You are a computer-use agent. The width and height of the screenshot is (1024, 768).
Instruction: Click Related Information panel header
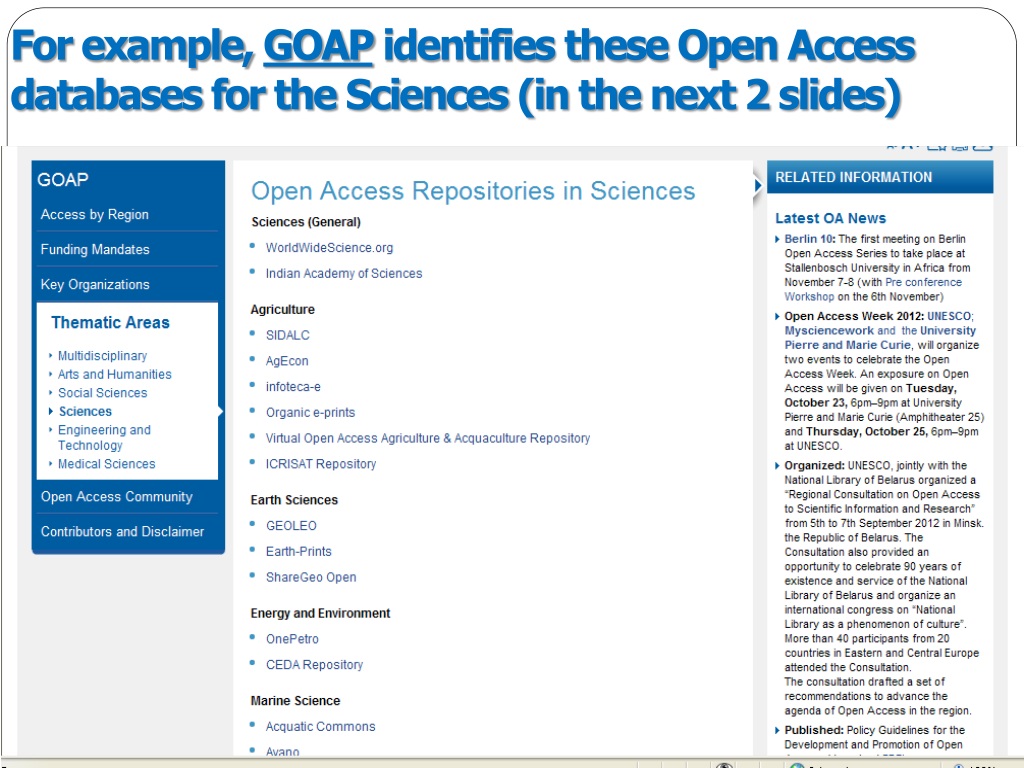coord(880,177)
